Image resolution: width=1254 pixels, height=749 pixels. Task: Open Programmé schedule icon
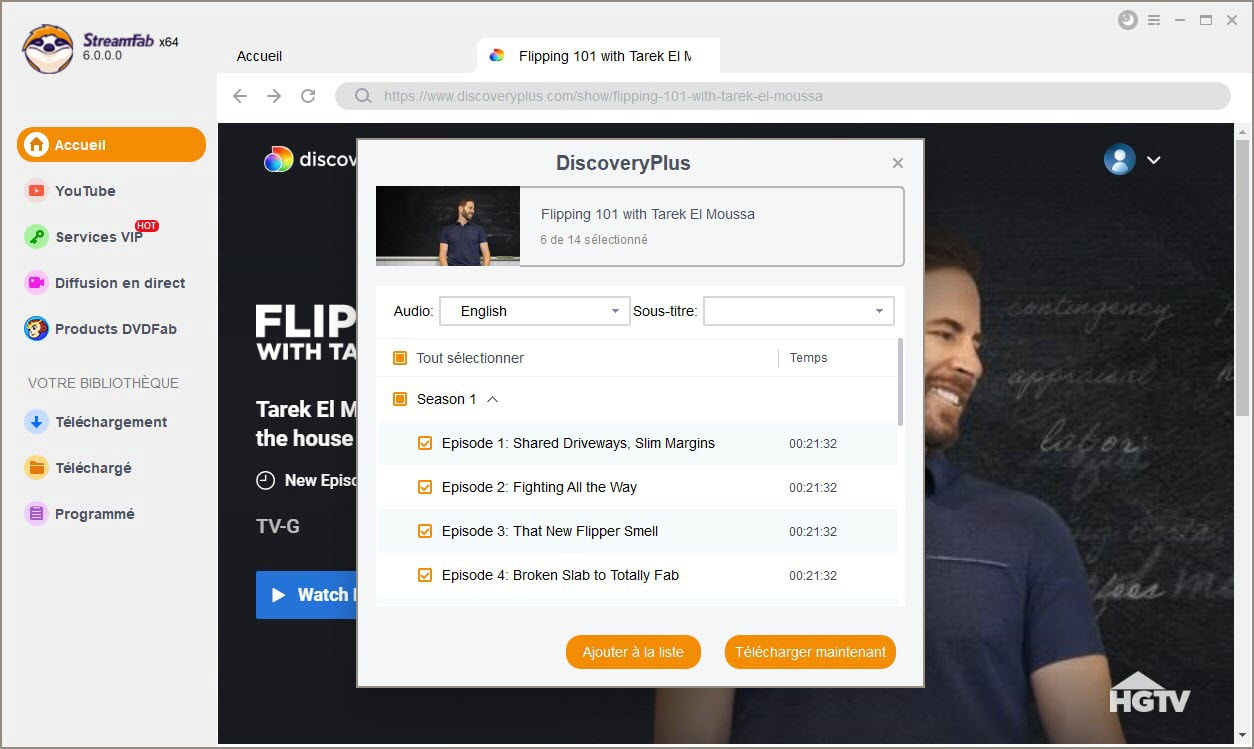point(37,514)
